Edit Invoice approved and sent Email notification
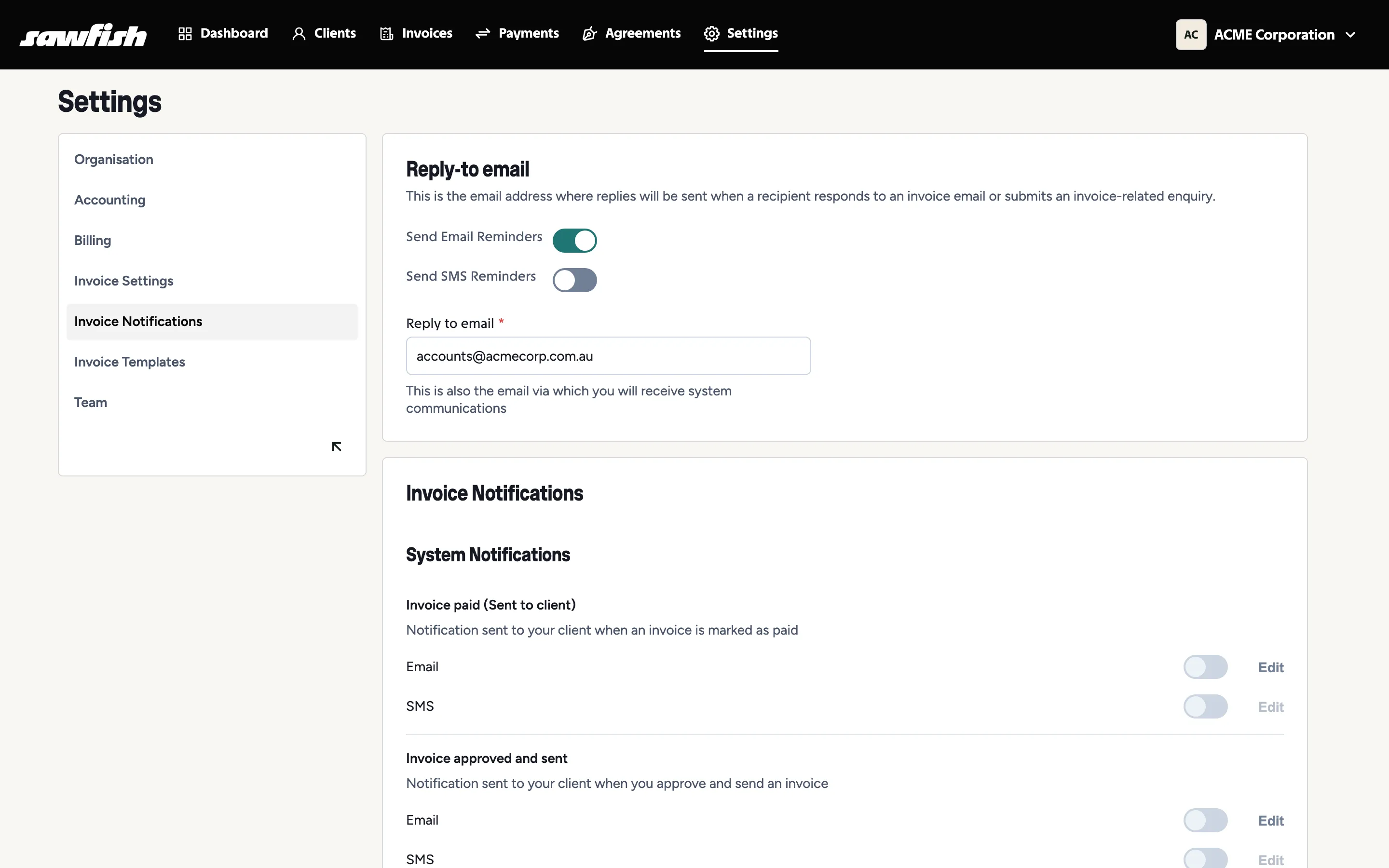 pyautogui.click(x=1271, y=821)
